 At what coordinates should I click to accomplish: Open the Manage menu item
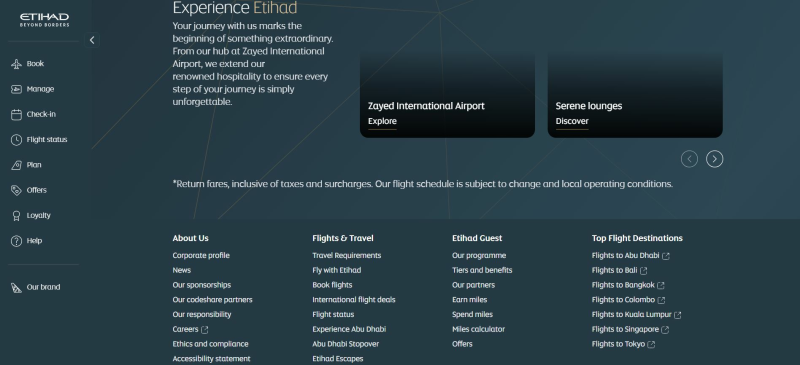click(40, 89)
